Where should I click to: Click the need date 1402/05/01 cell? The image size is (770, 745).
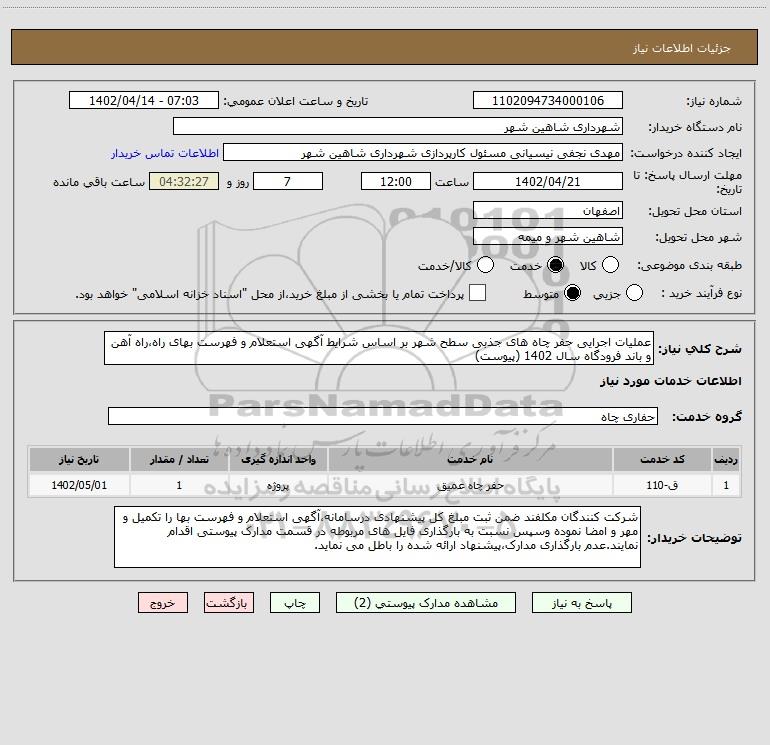pyautogui.click(x=79, y=486)
